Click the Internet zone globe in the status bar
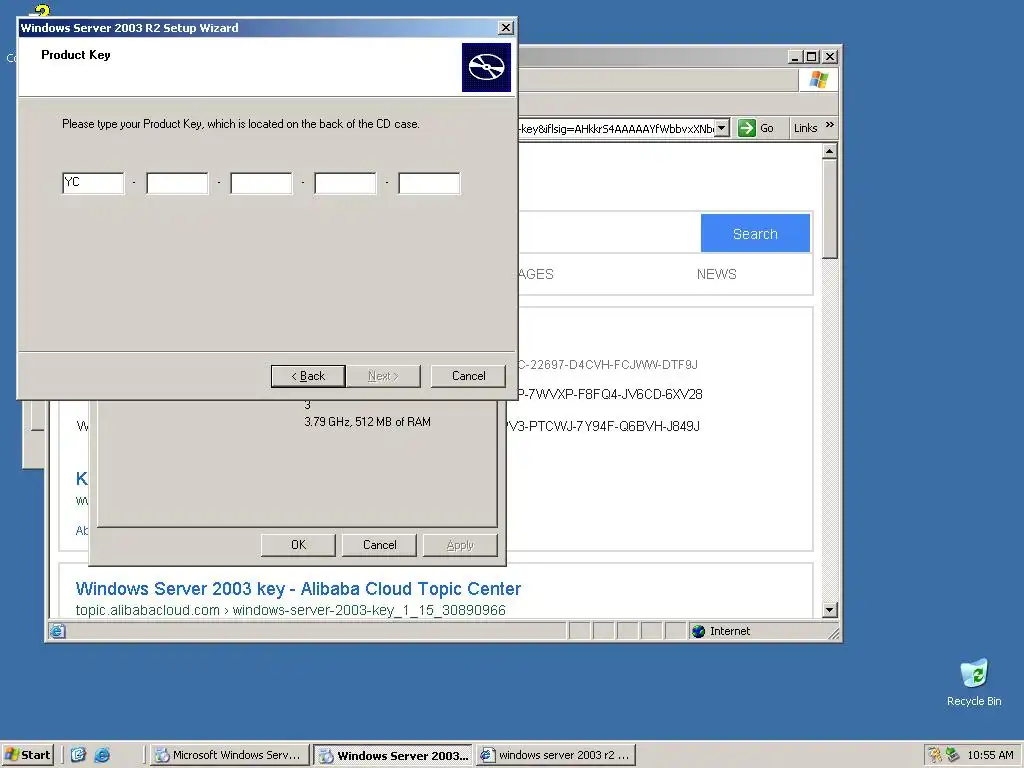1024x768 pixels. pos(699,631)
